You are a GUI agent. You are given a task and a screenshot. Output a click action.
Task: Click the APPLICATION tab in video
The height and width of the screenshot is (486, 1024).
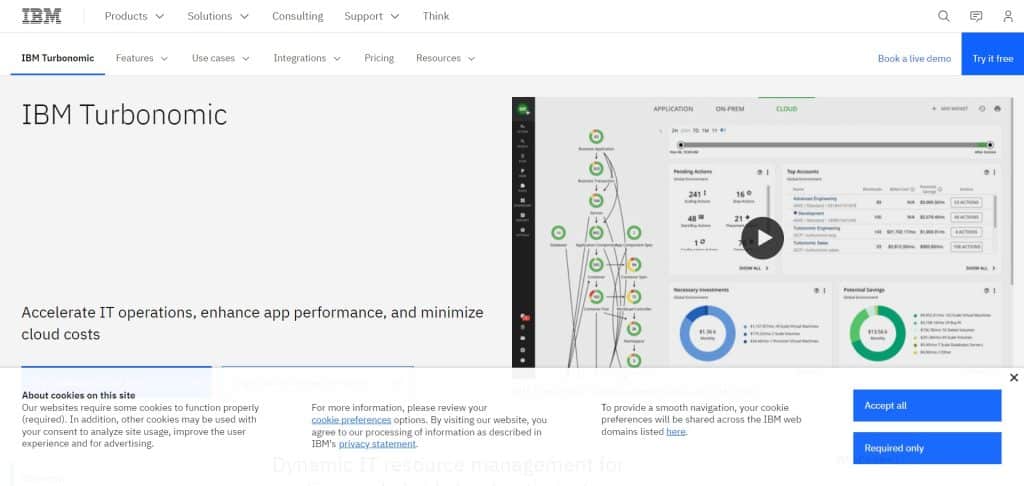point(673,109)
